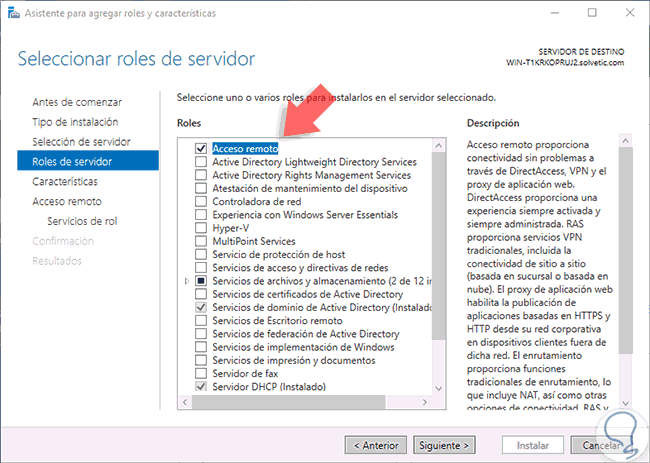The width and height of the screenshot is (650, 463).
Task: Check Servicio de protección de host
Action: pyautogui.click(x=201, y=255)
